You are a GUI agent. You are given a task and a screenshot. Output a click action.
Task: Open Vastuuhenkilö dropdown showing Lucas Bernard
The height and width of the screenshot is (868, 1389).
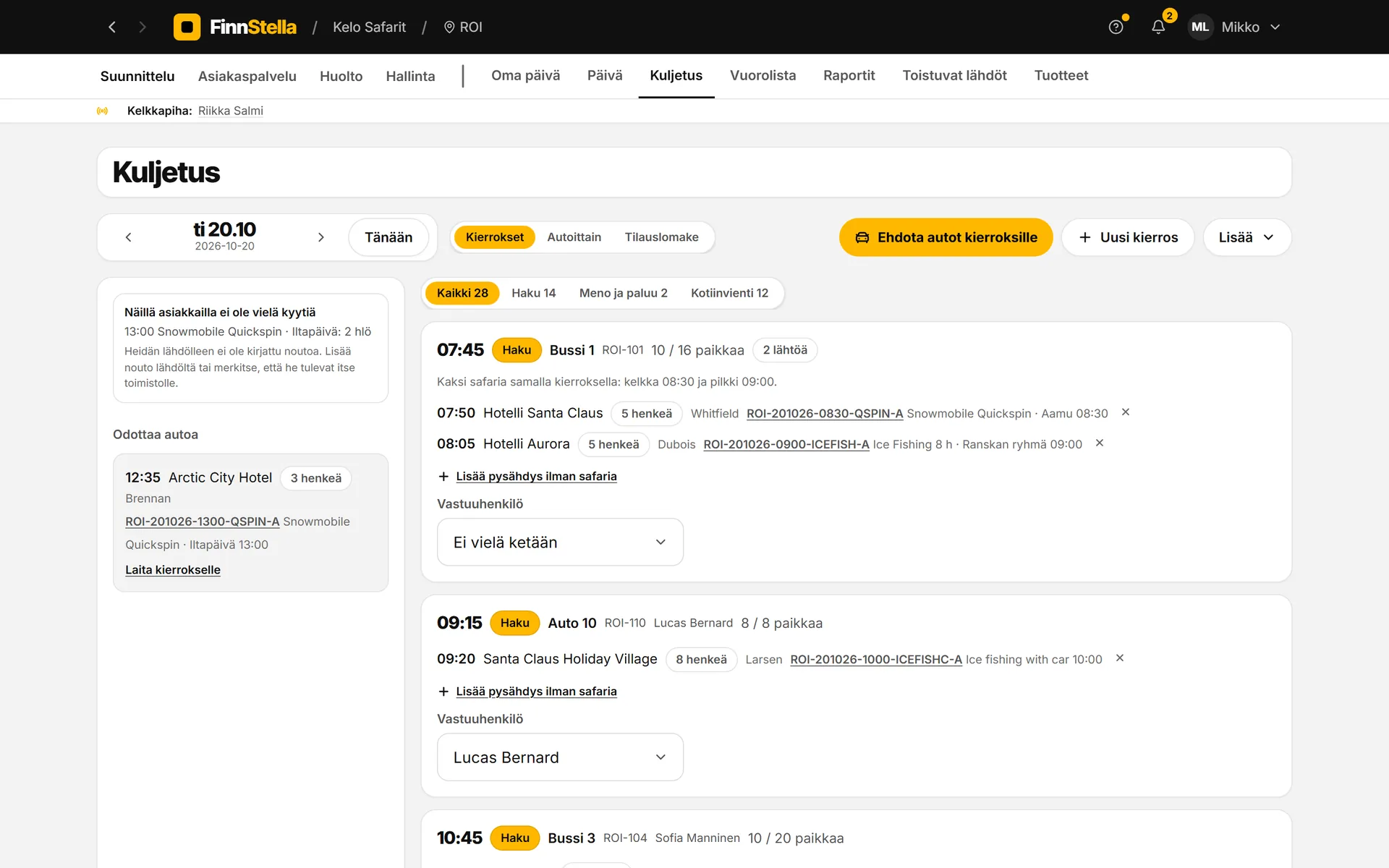(x=560, y=757)
